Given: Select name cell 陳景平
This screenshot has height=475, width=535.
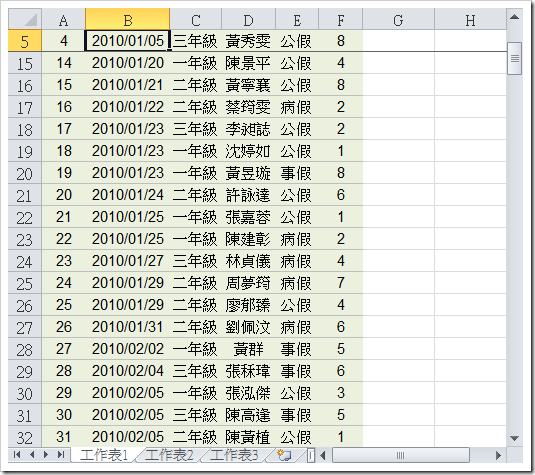Looking at the screenshot, I should click(248, 63).
